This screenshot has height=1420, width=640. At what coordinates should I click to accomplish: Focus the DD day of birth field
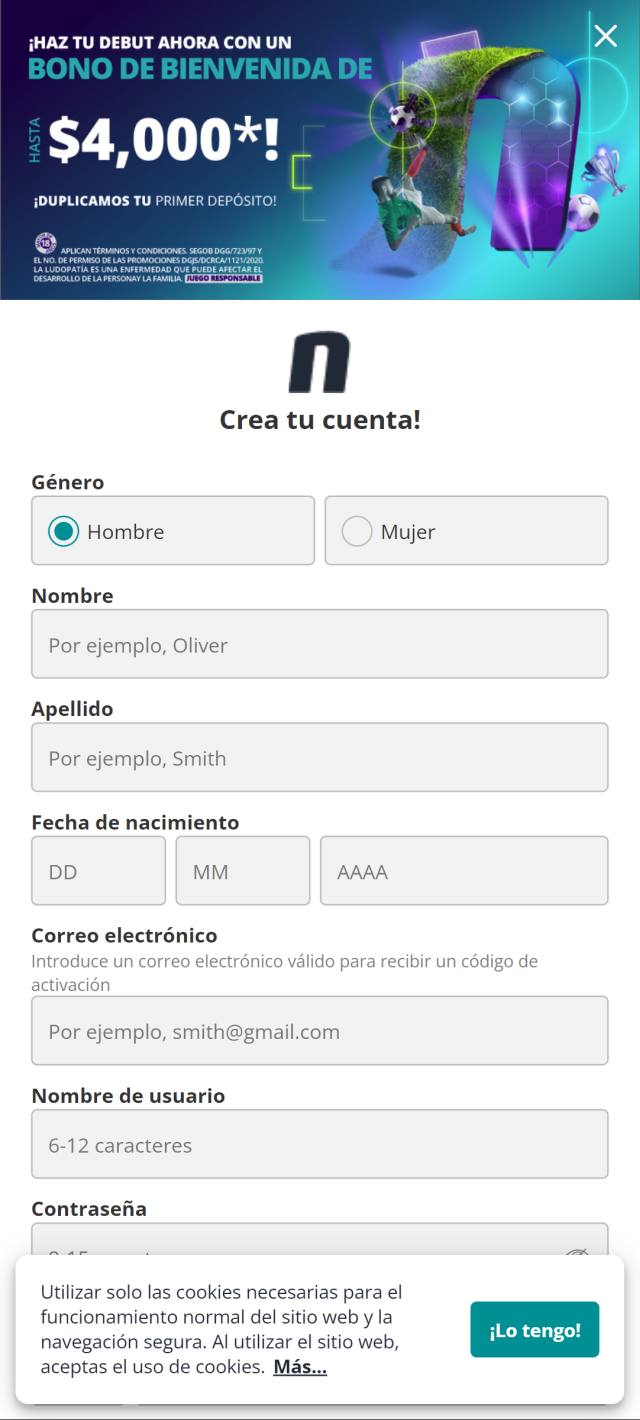(x=98, y=871)
